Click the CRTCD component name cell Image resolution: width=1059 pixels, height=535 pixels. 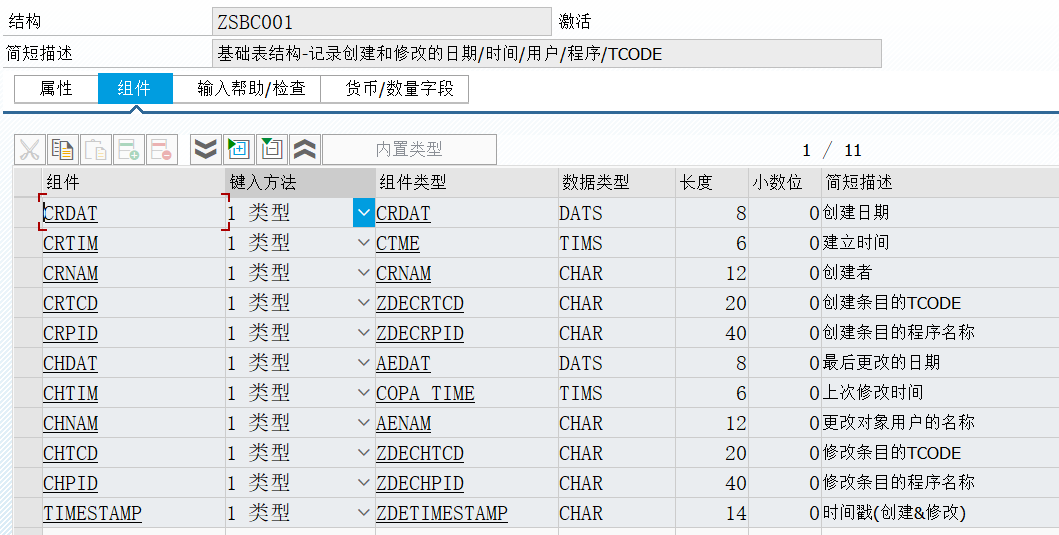134,303
